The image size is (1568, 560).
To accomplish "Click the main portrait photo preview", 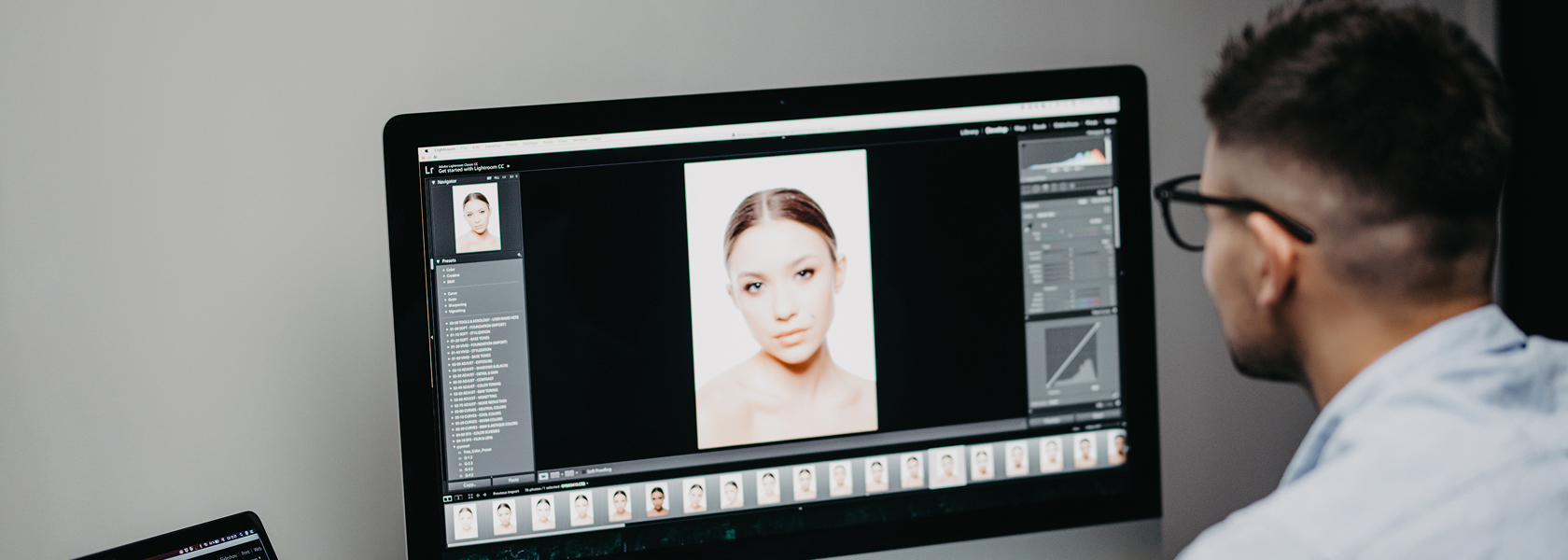I will [x=780, y=299].
